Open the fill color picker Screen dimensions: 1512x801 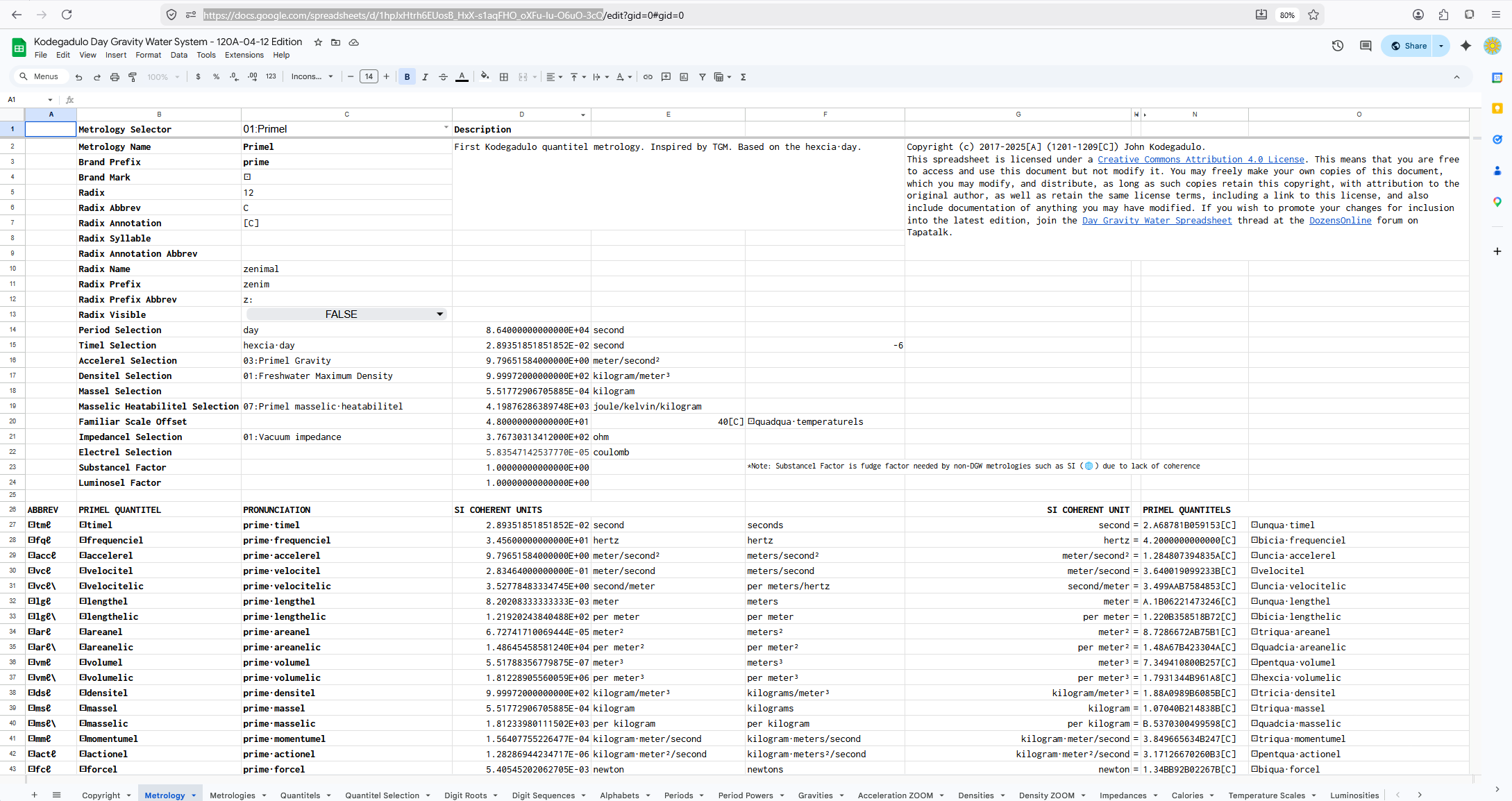click(485, 77)
